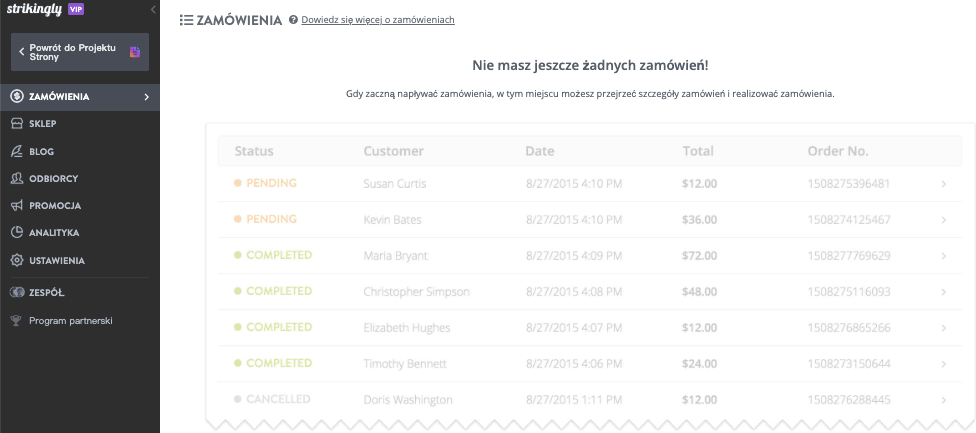Viewport: 976px width, 433px height.
Task: Click the Zespół team icon
Action: (17, 292)
